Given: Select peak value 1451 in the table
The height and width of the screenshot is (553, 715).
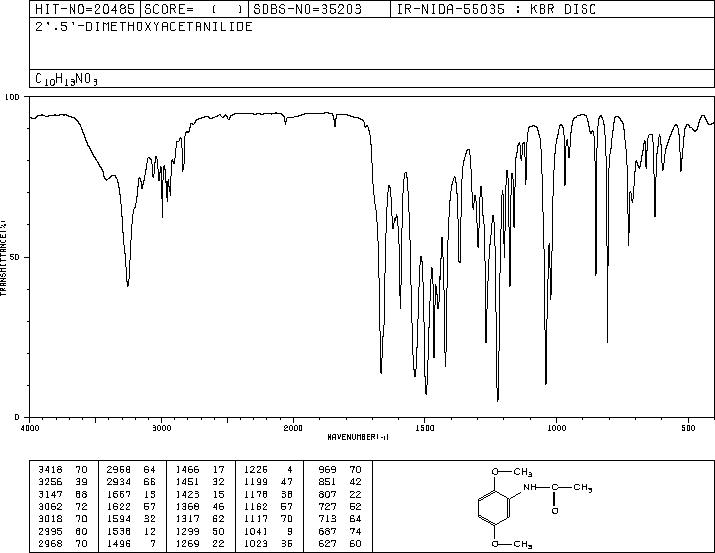Looking at the screenshot, I should click(x=187, y=481).
